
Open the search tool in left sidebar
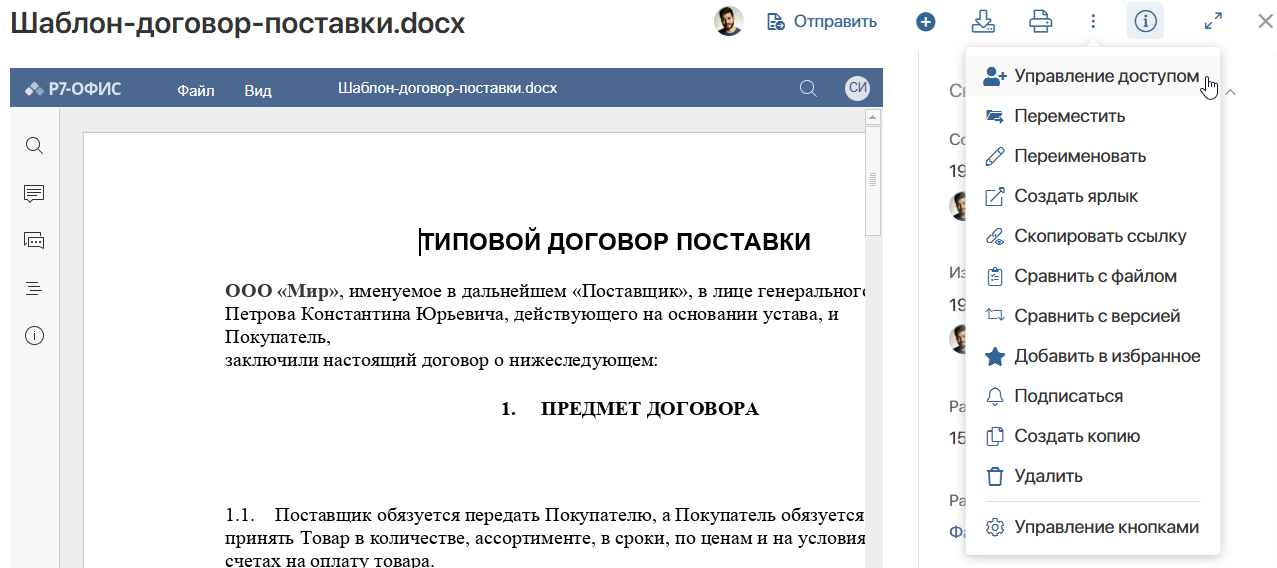tap(34, 146)
